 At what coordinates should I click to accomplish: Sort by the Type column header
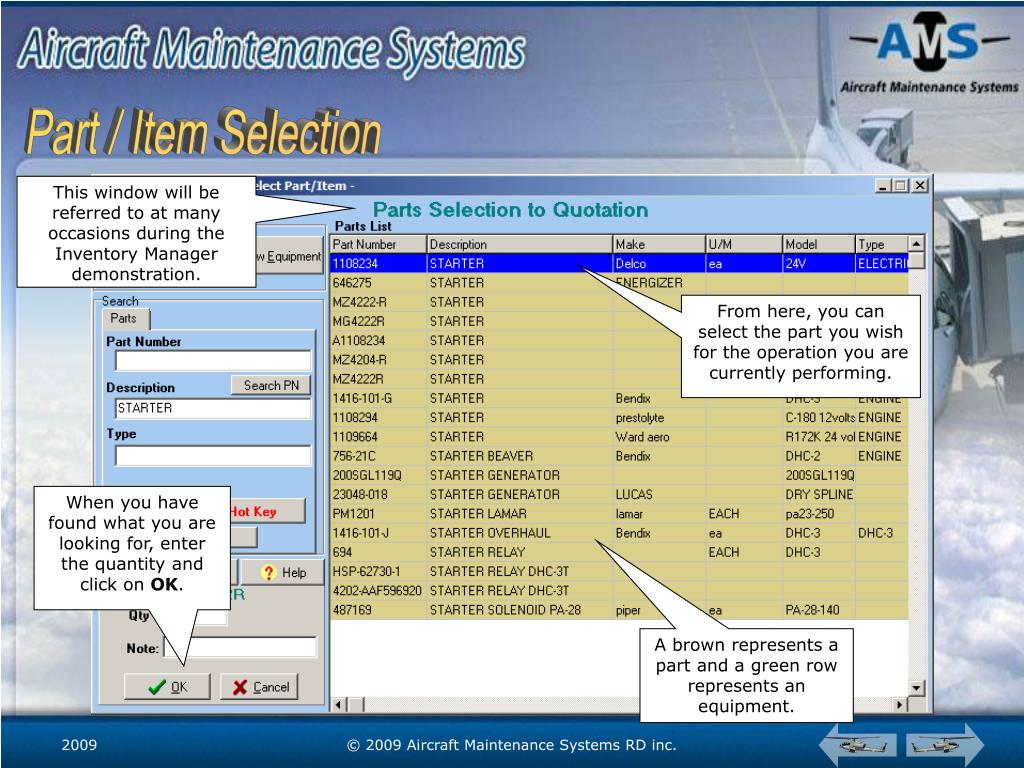pos(882,244)
